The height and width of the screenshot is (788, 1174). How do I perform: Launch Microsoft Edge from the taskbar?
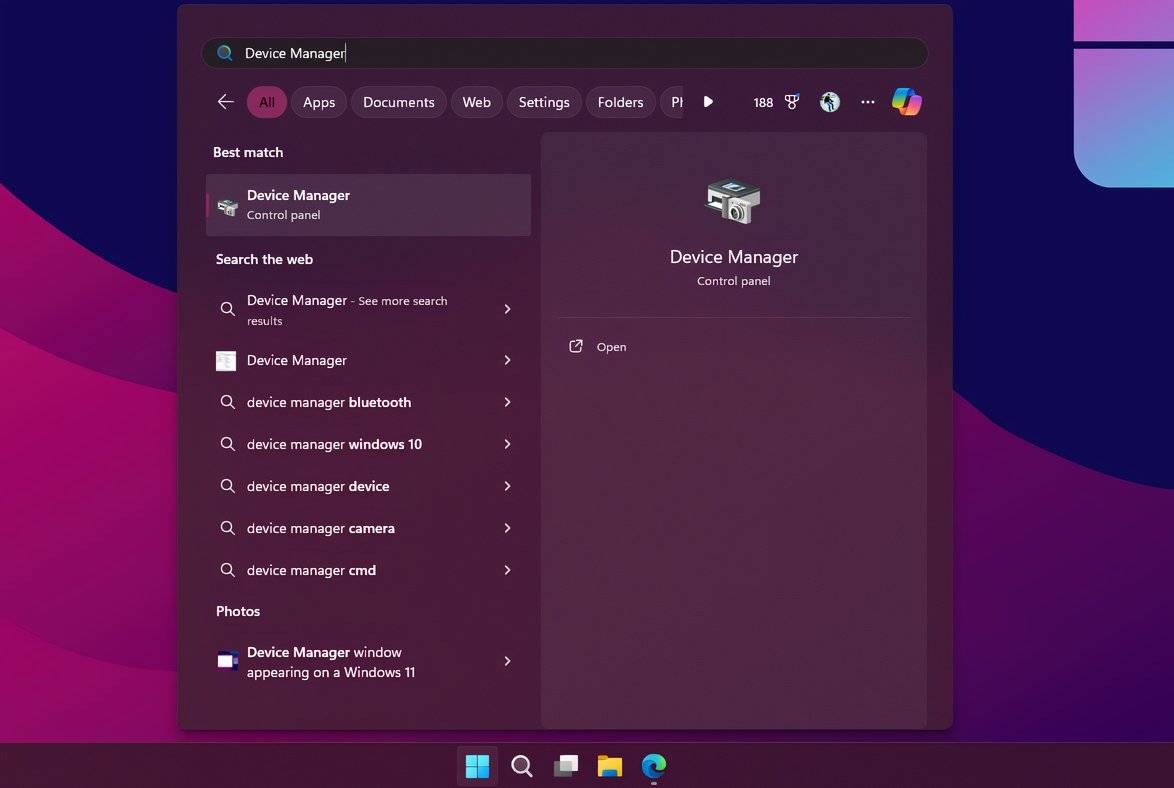coord(654,766)
